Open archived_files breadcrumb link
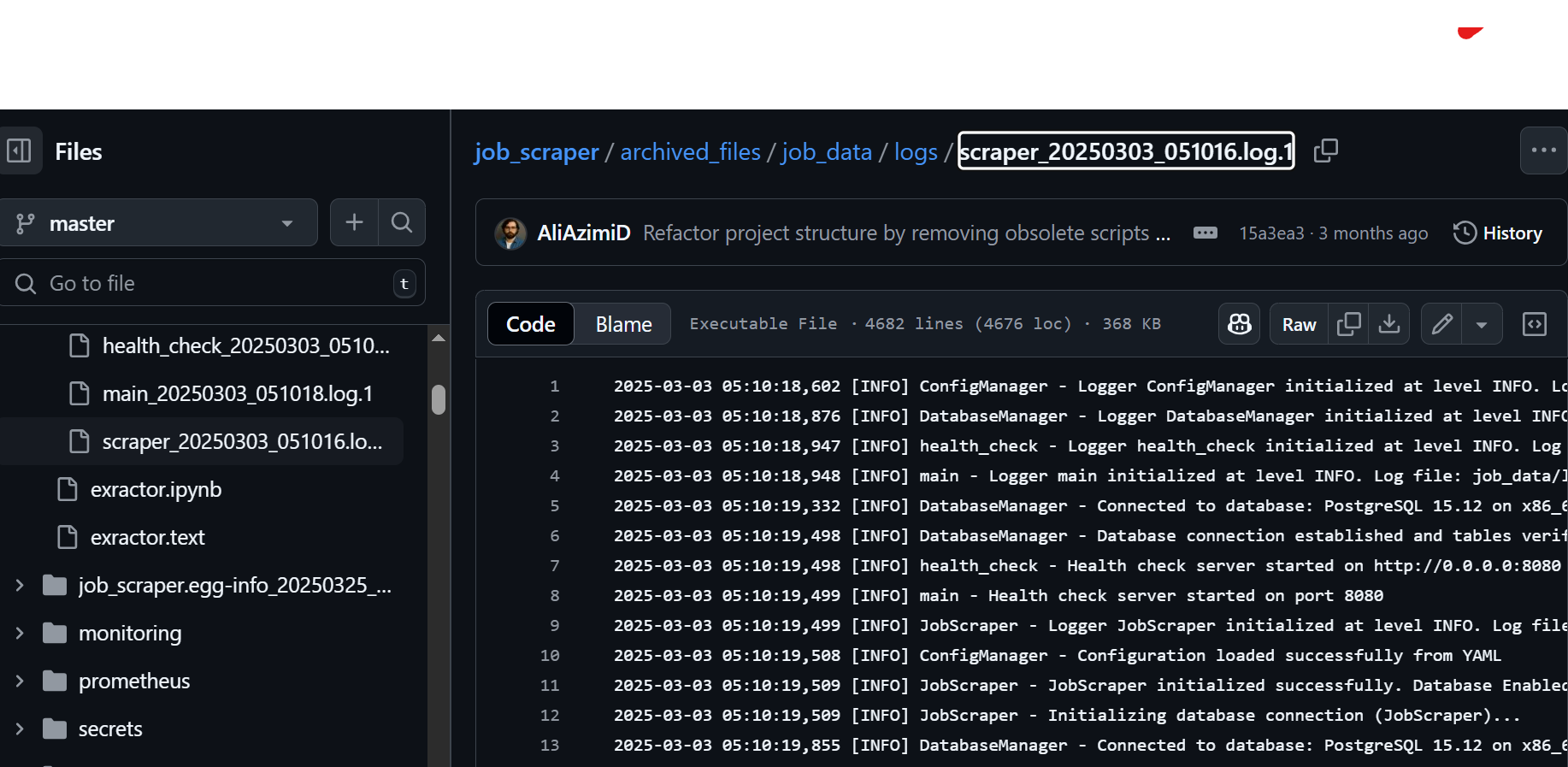Screen dimensions: 1568x767 pos(690,151)
